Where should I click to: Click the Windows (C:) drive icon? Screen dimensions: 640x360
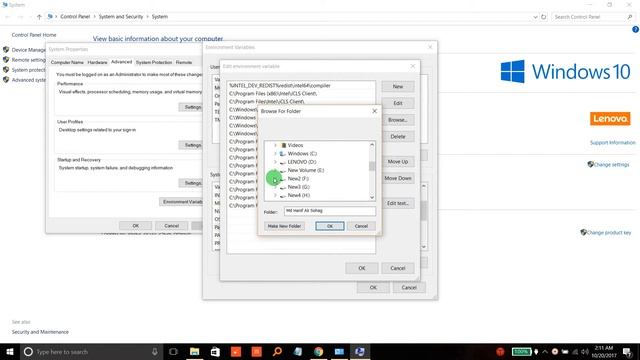pyautogui.click(x=282, y=154)
